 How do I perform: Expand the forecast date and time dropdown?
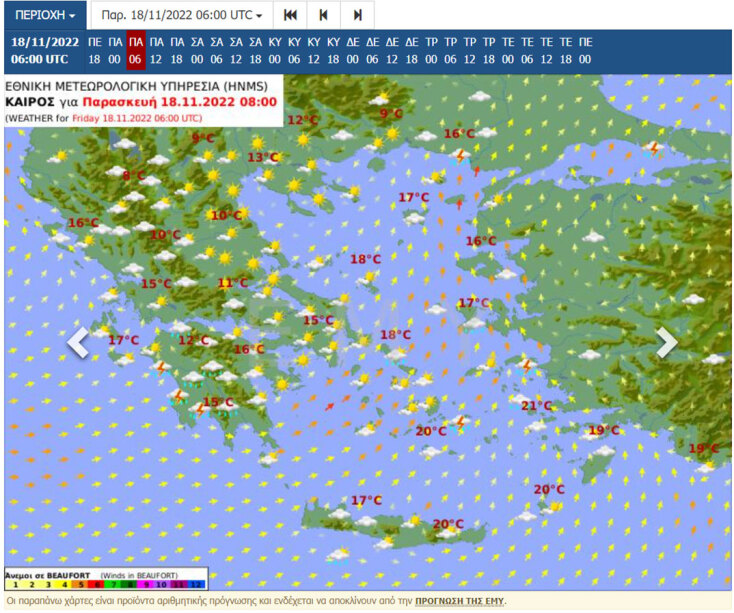(x=183, y=16)
